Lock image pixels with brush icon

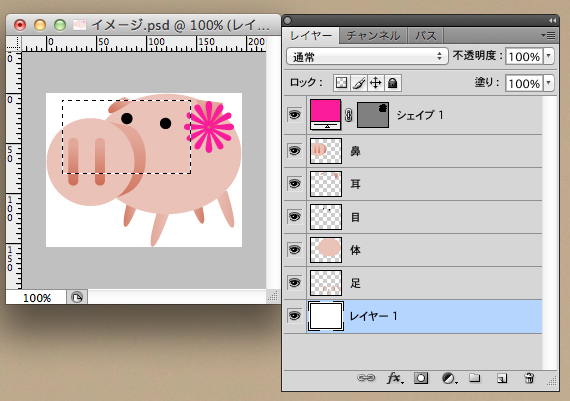359,83
